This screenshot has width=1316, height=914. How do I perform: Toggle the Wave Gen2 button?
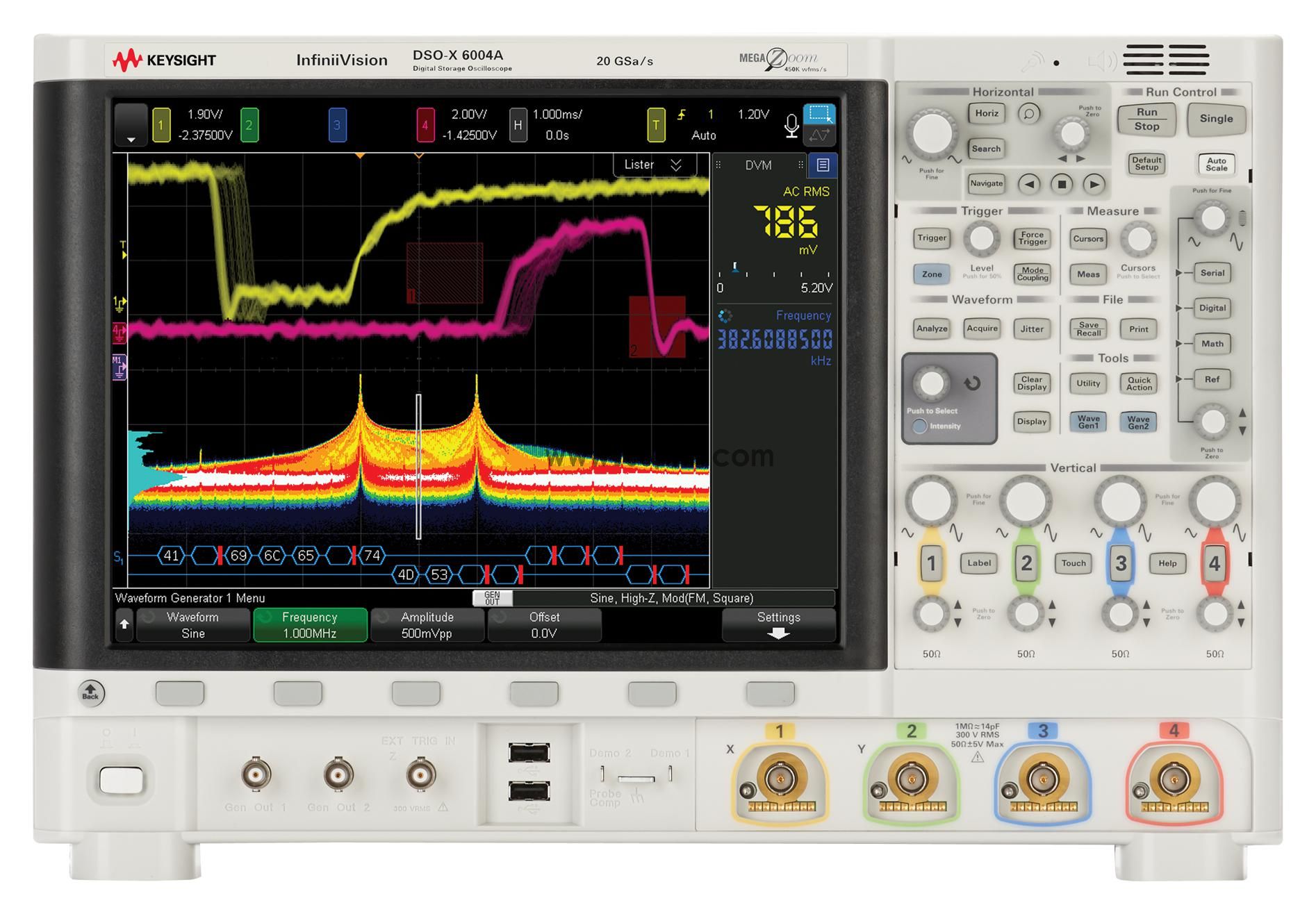tap(1138, 422)
